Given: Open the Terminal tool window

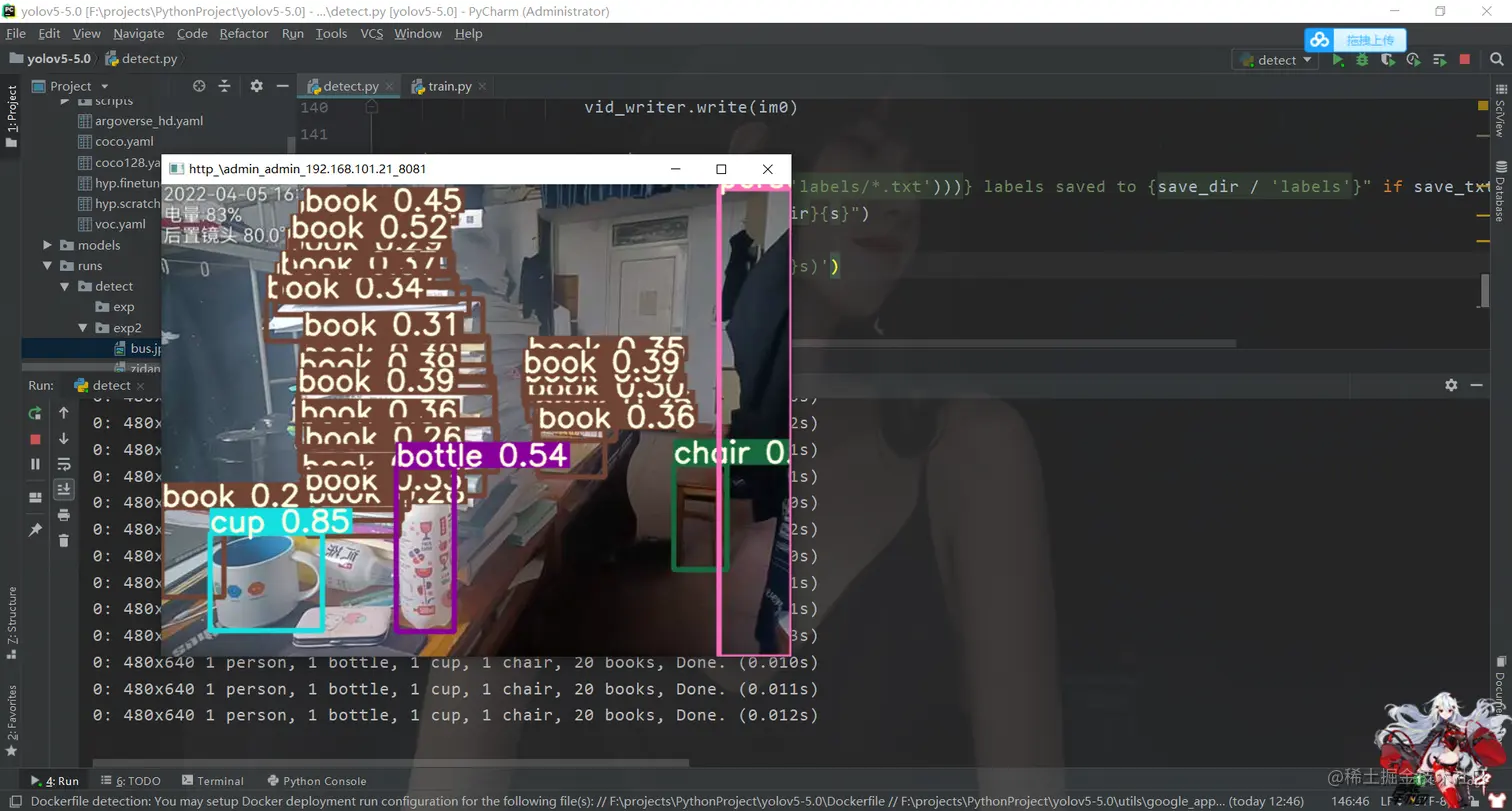Looking at the screenshot, I should point(212,781).
